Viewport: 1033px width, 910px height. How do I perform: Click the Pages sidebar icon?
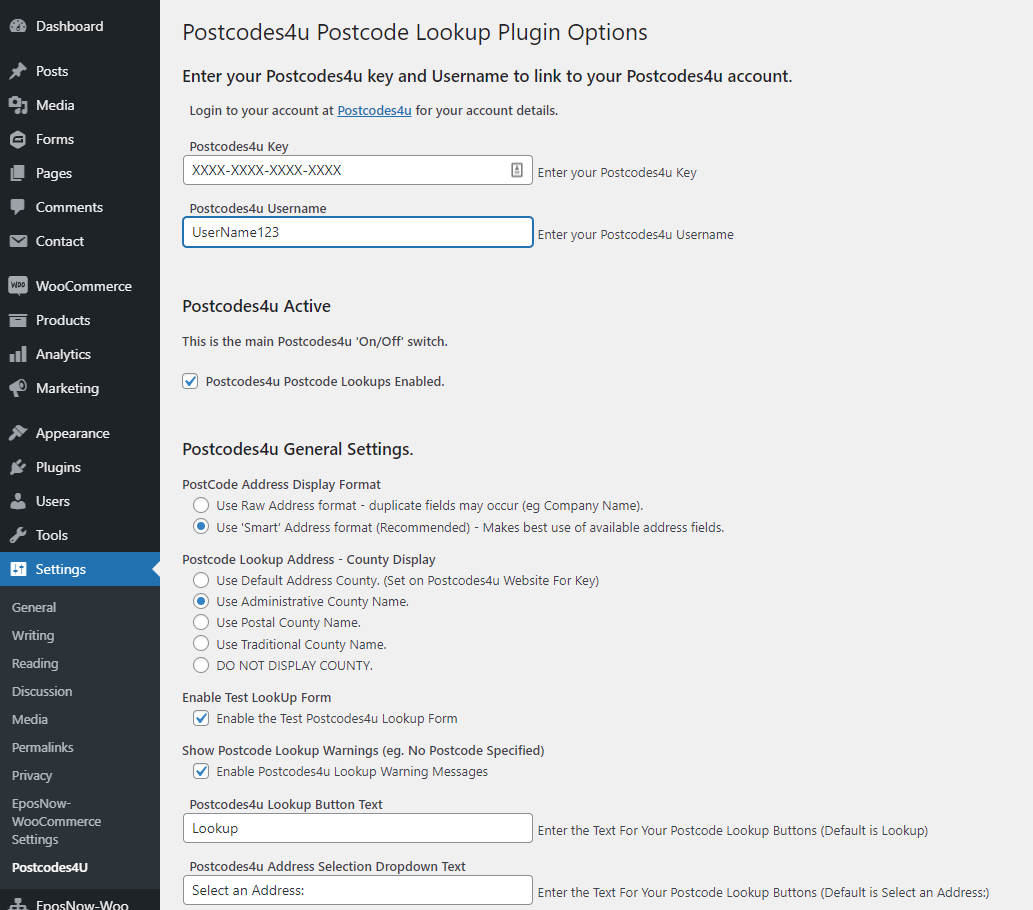pos(18,173)
